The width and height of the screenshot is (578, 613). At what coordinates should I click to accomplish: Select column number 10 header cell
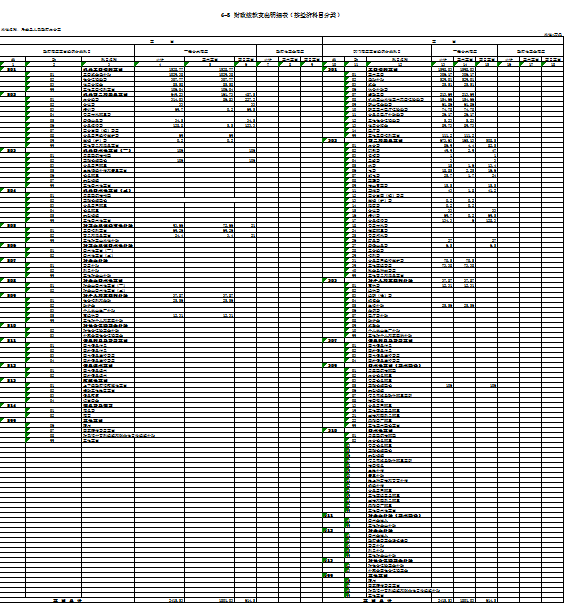tap(333, 65)
